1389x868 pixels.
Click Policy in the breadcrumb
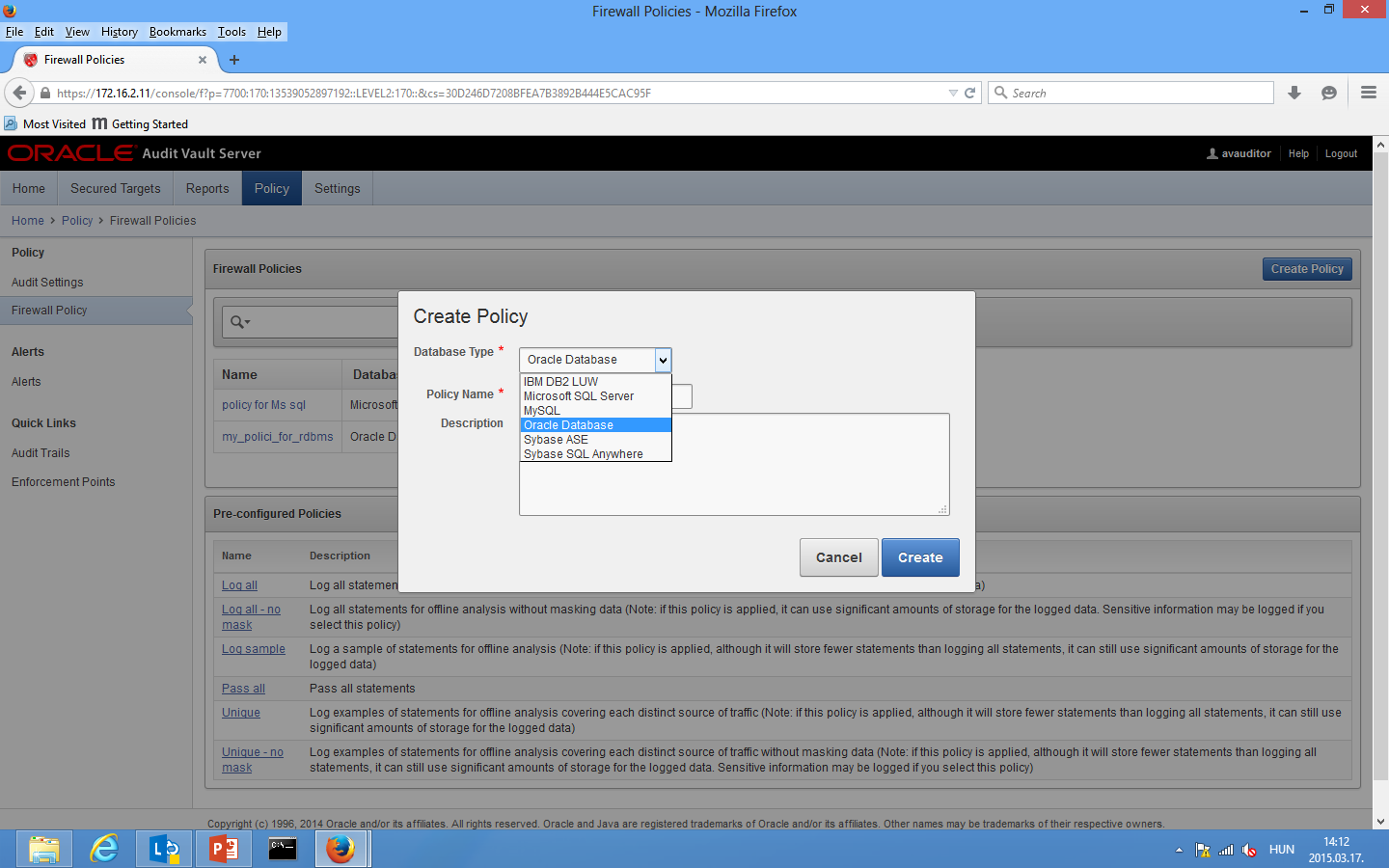(x=77, y=221)
